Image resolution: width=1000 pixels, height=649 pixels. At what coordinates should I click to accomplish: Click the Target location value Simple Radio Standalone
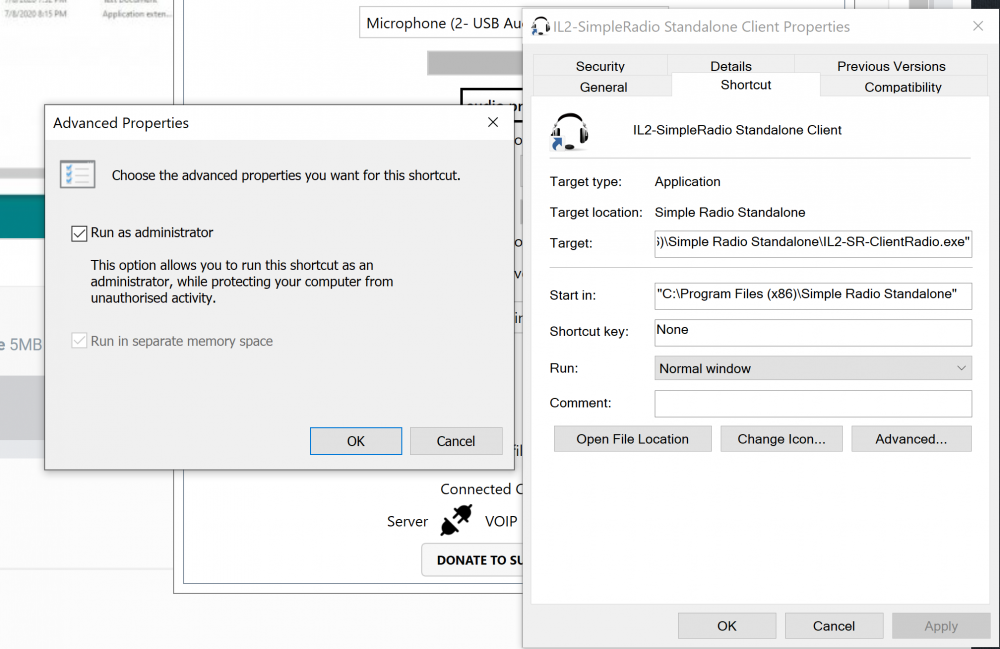pyautogui.click(x=730, y=212)
